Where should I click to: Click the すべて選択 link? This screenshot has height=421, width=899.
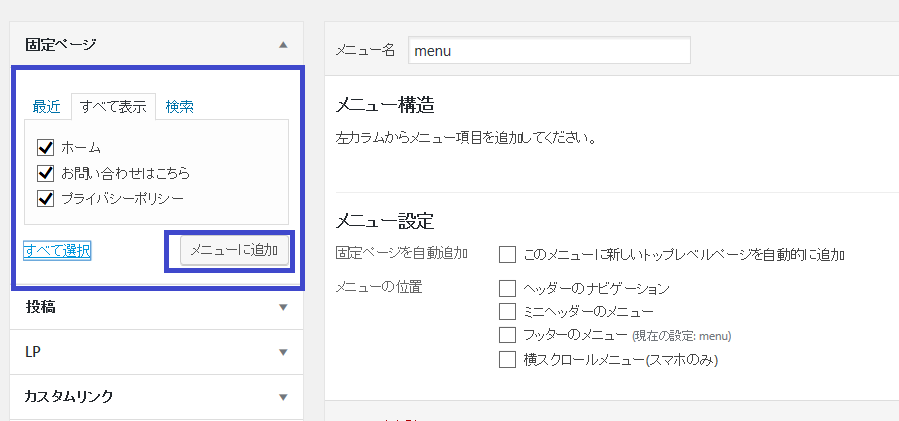tap(57, 250)
